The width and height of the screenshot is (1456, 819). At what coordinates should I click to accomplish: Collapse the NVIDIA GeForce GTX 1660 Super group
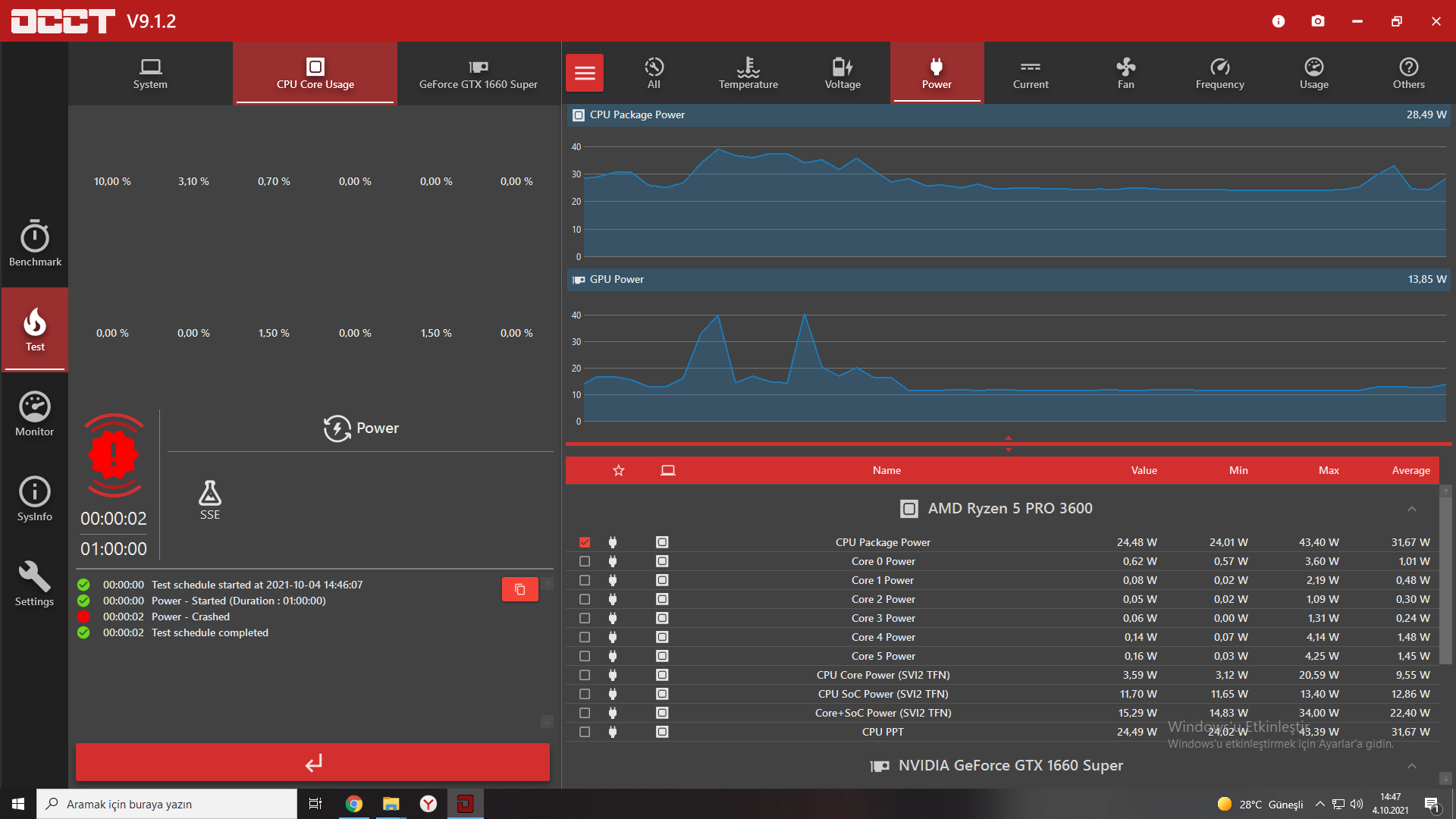click(x=1411, y=766)
